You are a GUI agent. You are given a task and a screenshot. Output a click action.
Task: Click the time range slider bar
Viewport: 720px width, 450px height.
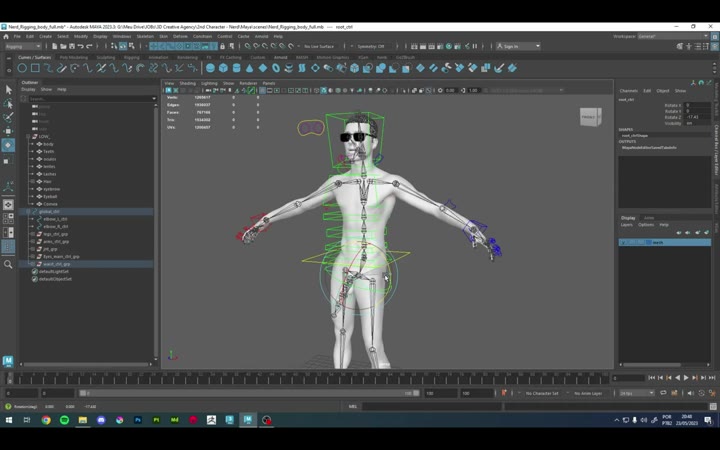(250, 393)
